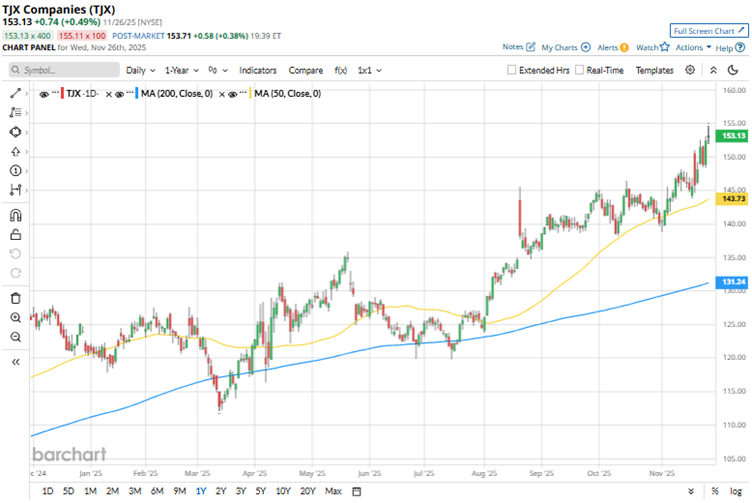Enable the Extended Hrs checkbox
Screen dimensions: 752x503
tap(513, 71)
